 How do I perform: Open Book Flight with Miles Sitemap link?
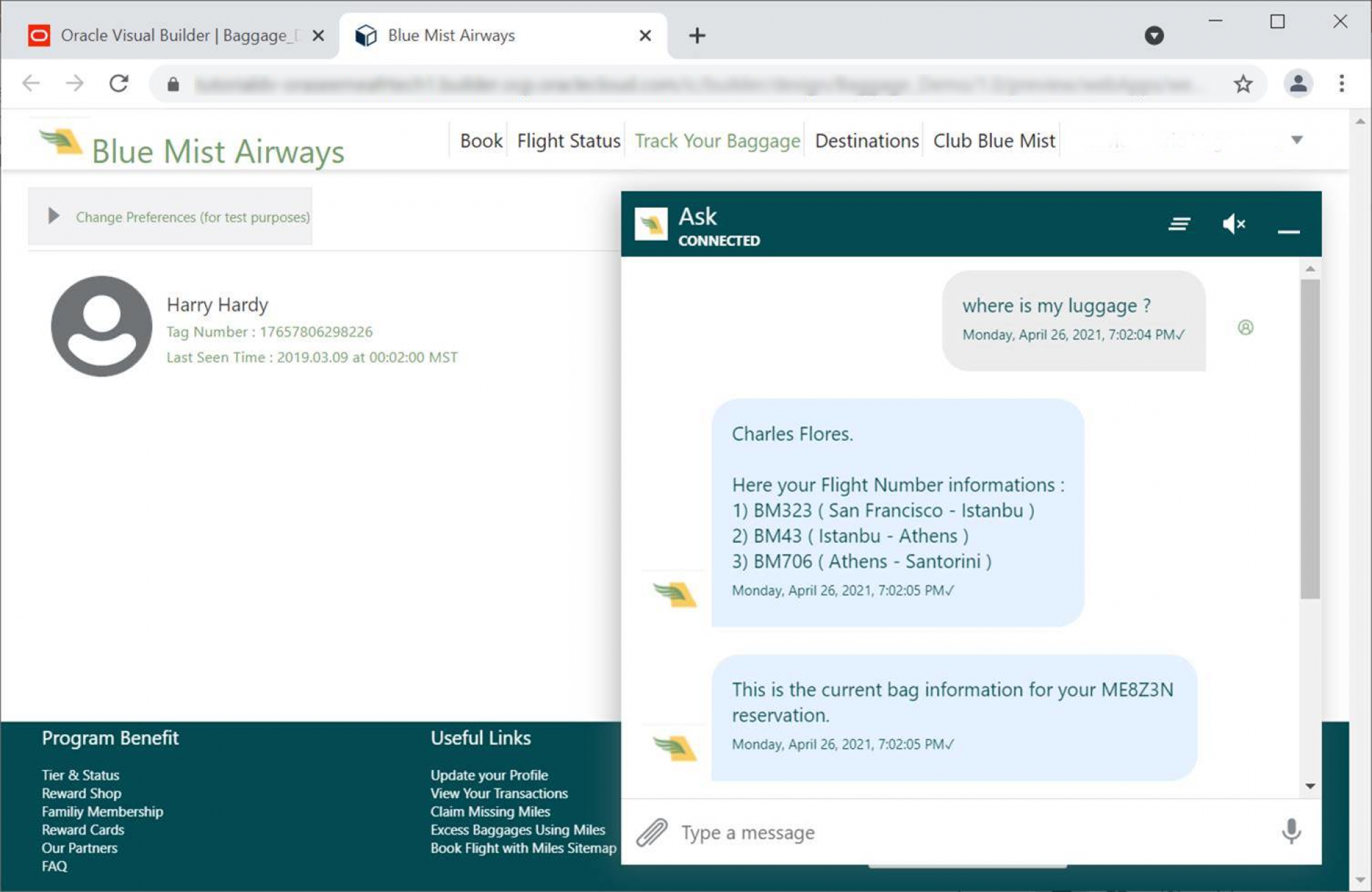[523, 848]
